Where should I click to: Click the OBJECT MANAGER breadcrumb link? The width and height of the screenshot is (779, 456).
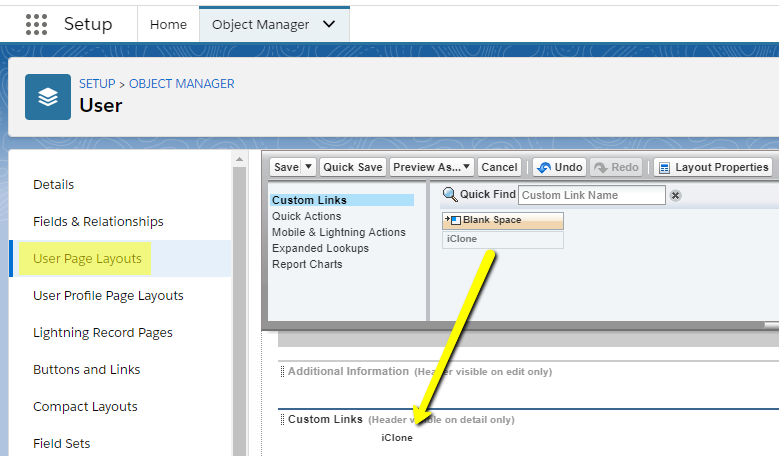181,83
